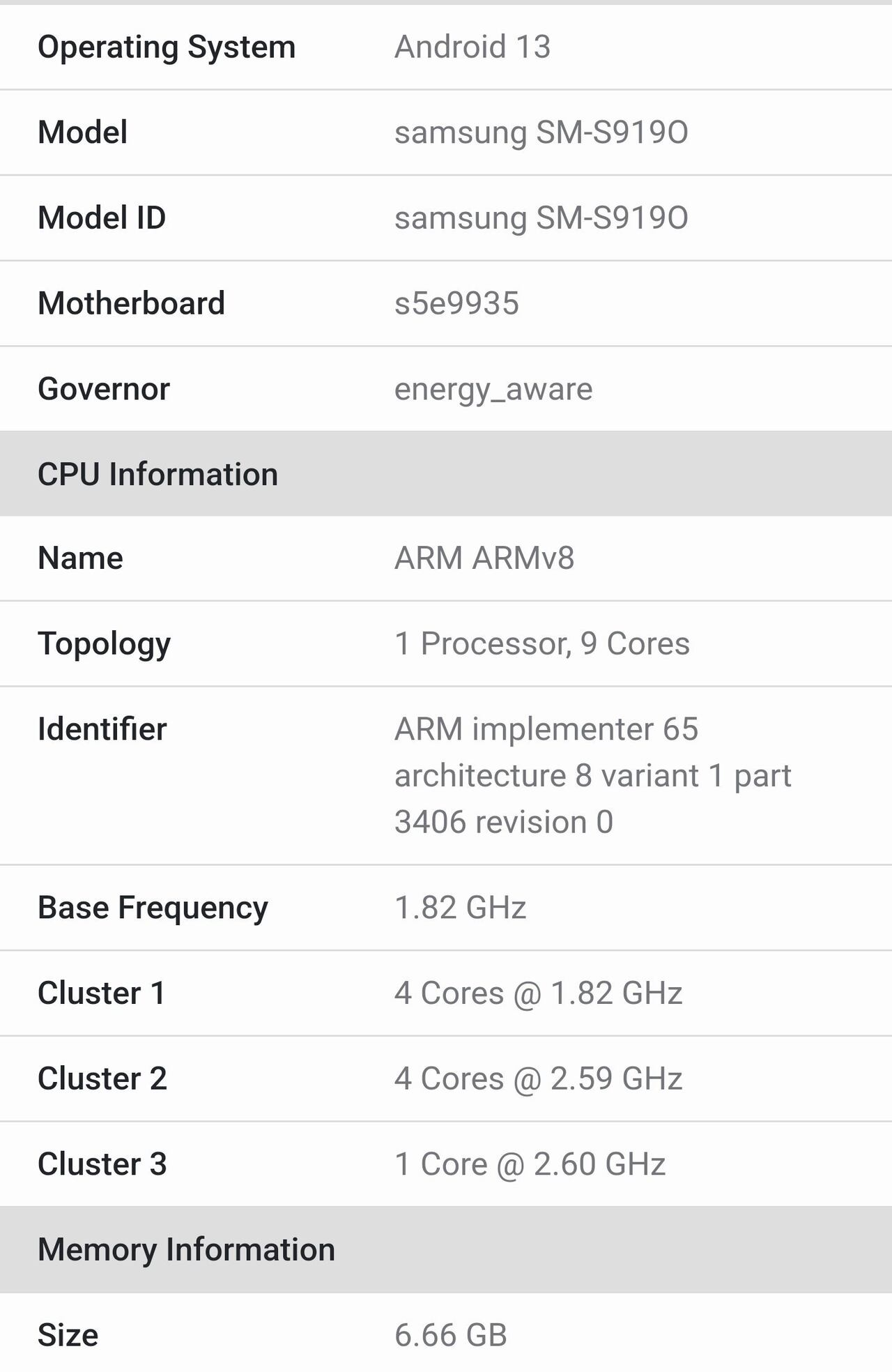Click the 6.66 GB memory size value
The height and width of the screenshot is (1372, 892).
[x=450, y=1335]
